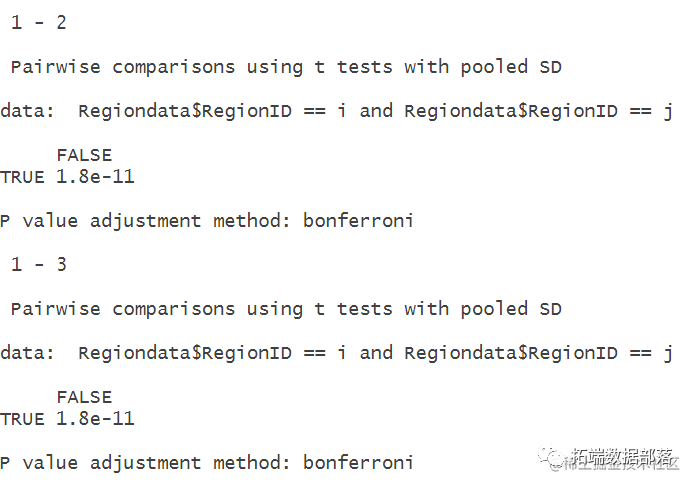Click the second 'Pairwise comparisons using t tests' line
The width and height of the screenshot is (695, 487).
[x=286, y=309]
